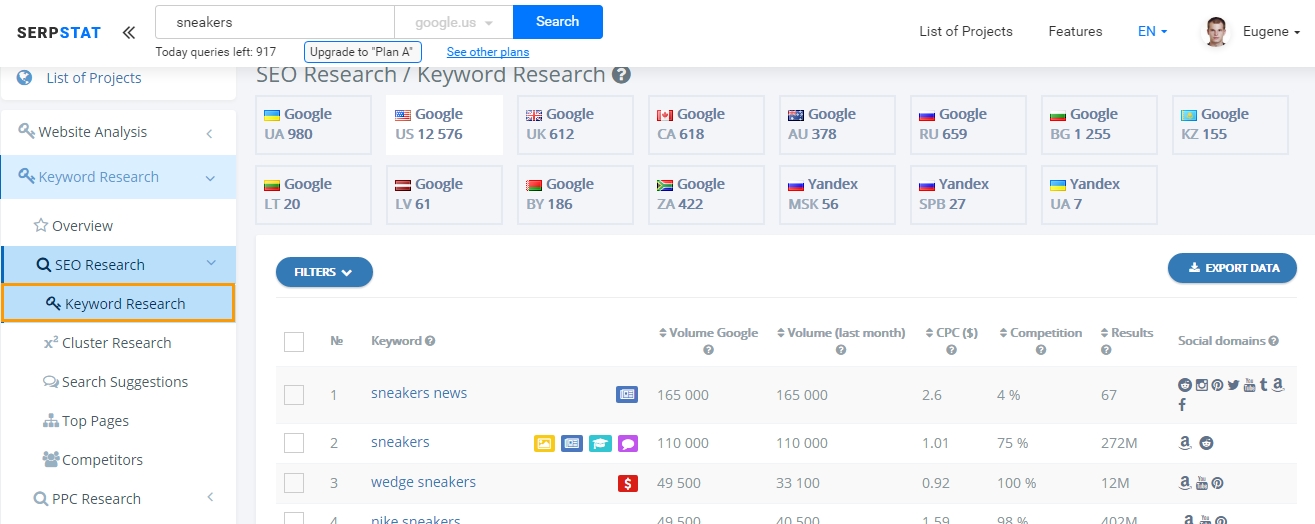Select Google UA 980 database tile
Screen dimensions: 1315x524
313,125
